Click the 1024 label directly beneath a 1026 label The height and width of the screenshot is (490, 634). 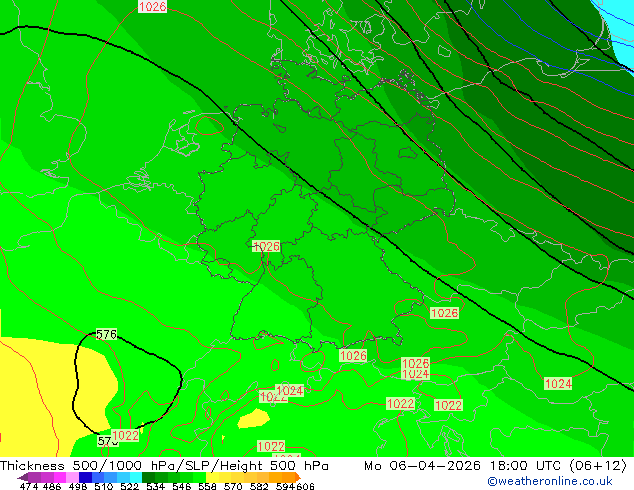pos(416,374)
